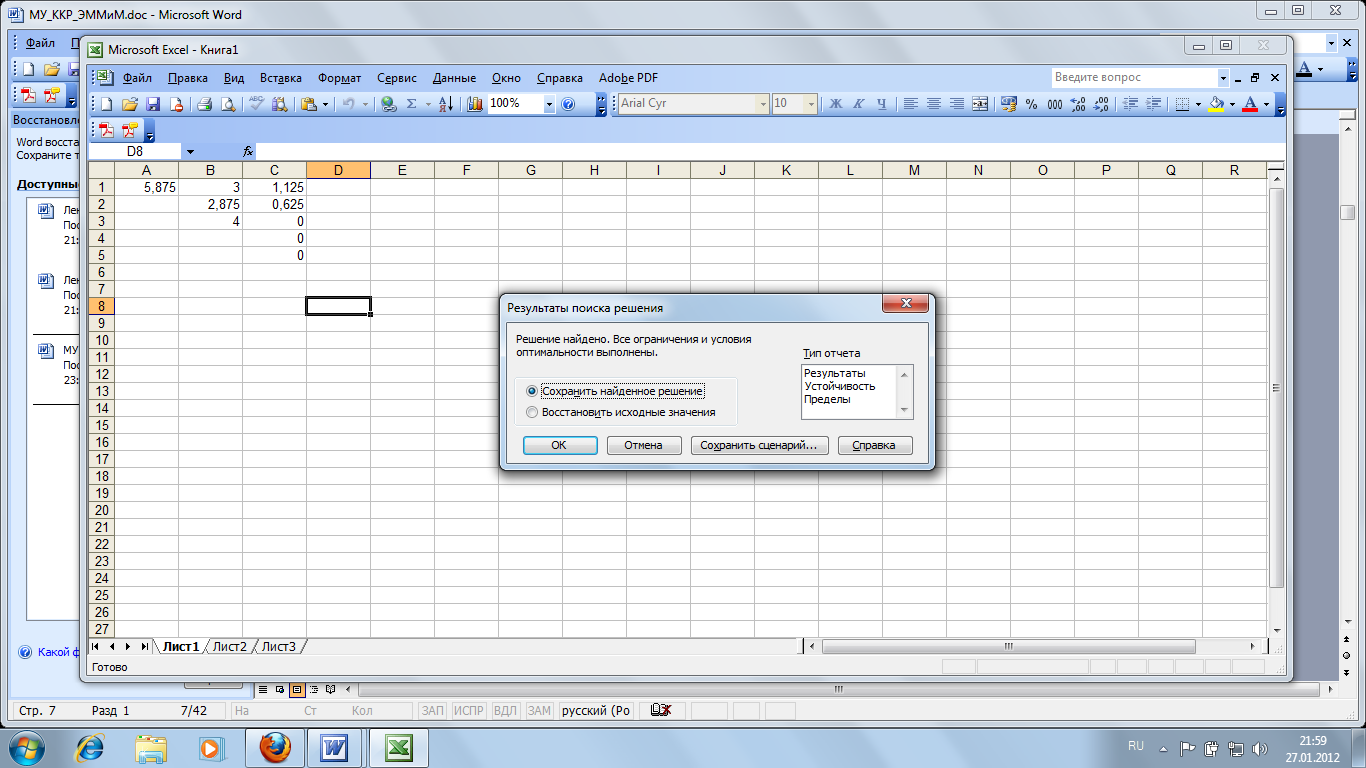Select 'Устойчивость' in the report type list
The width and height of the screenshot is (1366, 768).
(839, 386)
